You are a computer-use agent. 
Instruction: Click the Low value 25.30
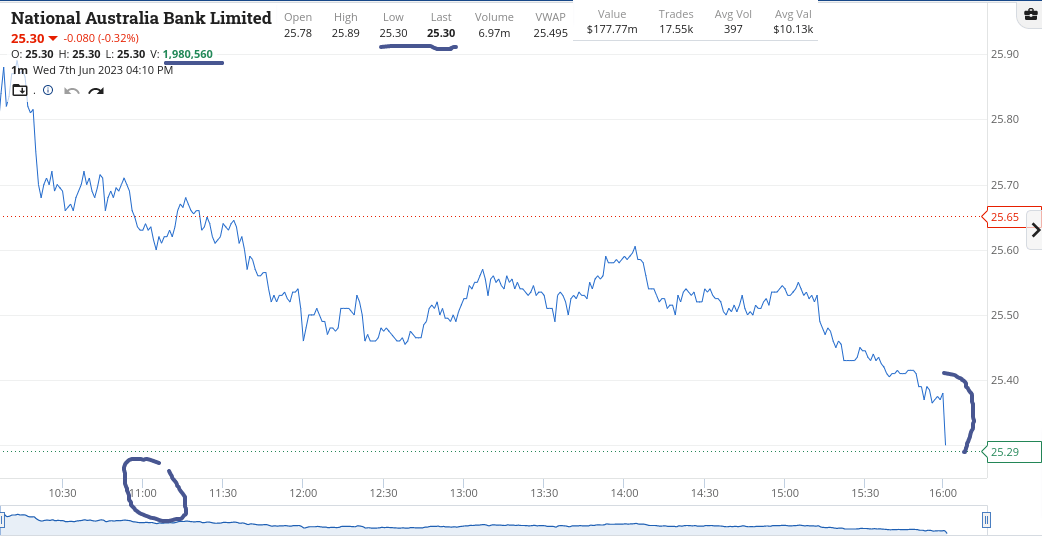(393, 33)
